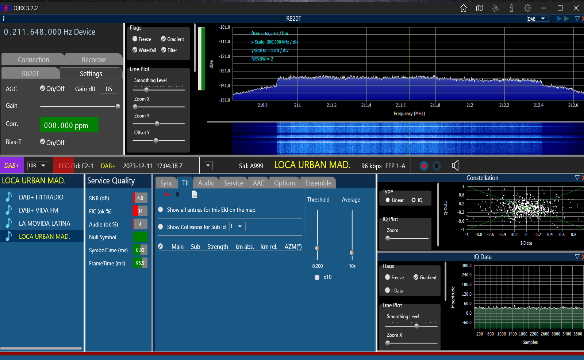Mute audio with the speaker icon
The image size is (584, 360).
(x=455, y=166)
